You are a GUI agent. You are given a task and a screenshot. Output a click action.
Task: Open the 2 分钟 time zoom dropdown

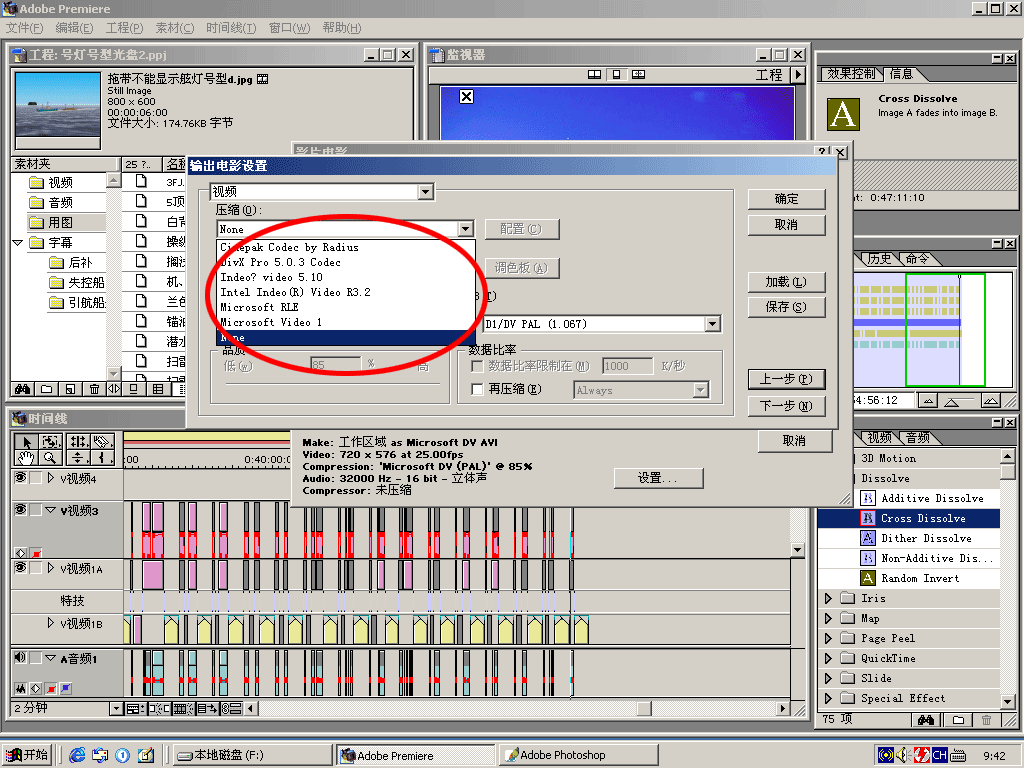(116, 709)
